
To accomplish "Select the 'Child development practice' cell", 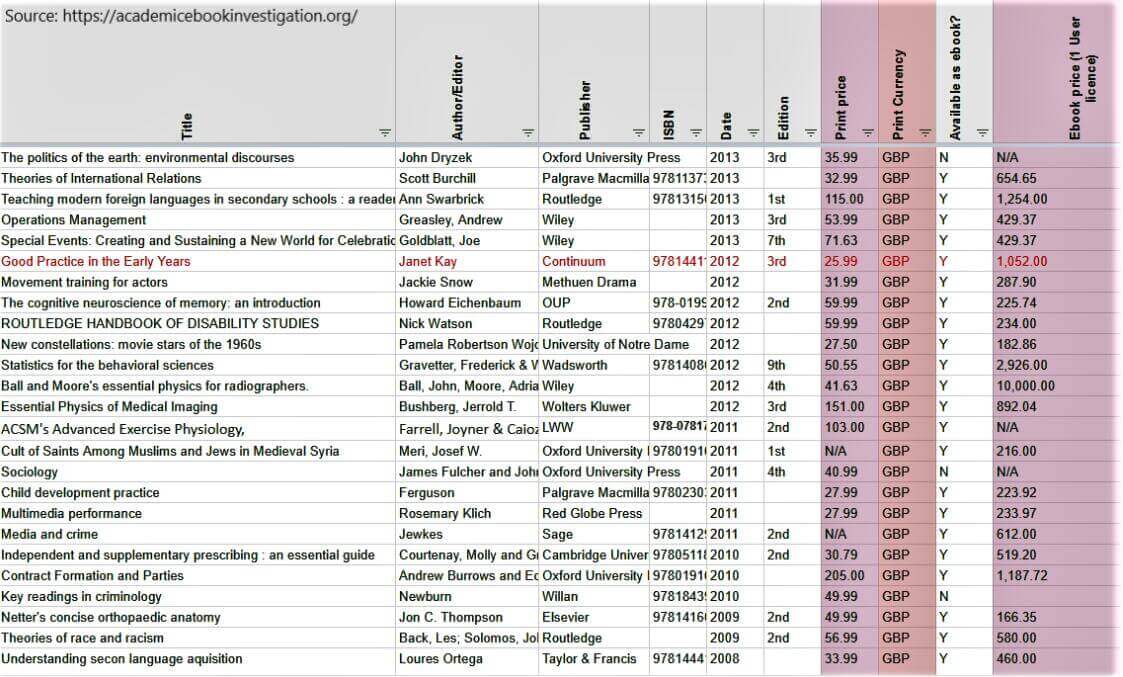I will pyautogui.click(x=198, y=493).
